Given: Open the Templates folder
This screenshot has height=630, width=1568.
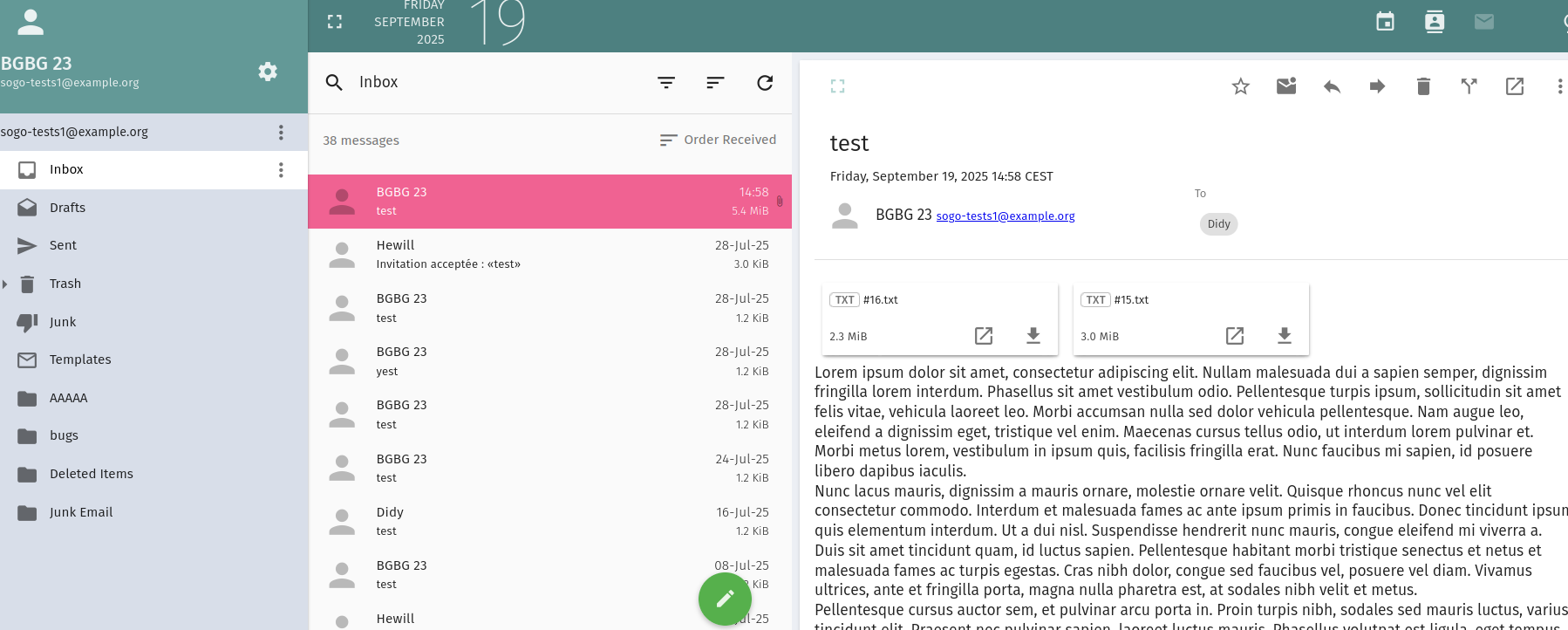Looking at the screenshot, I should point(80,360).
